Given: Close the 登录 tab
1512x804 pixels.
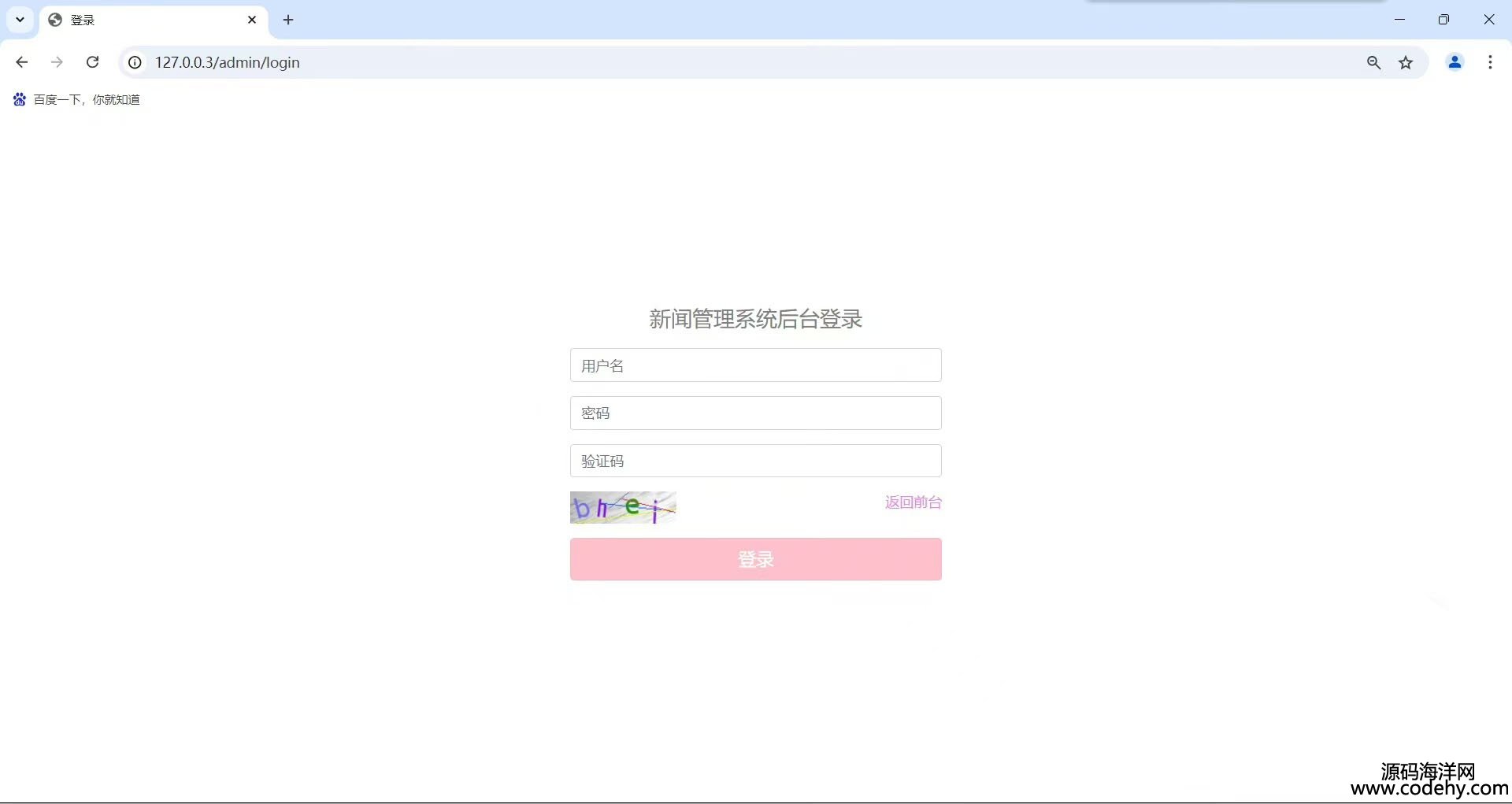Looking at the screenshot, I should point(252,20).
